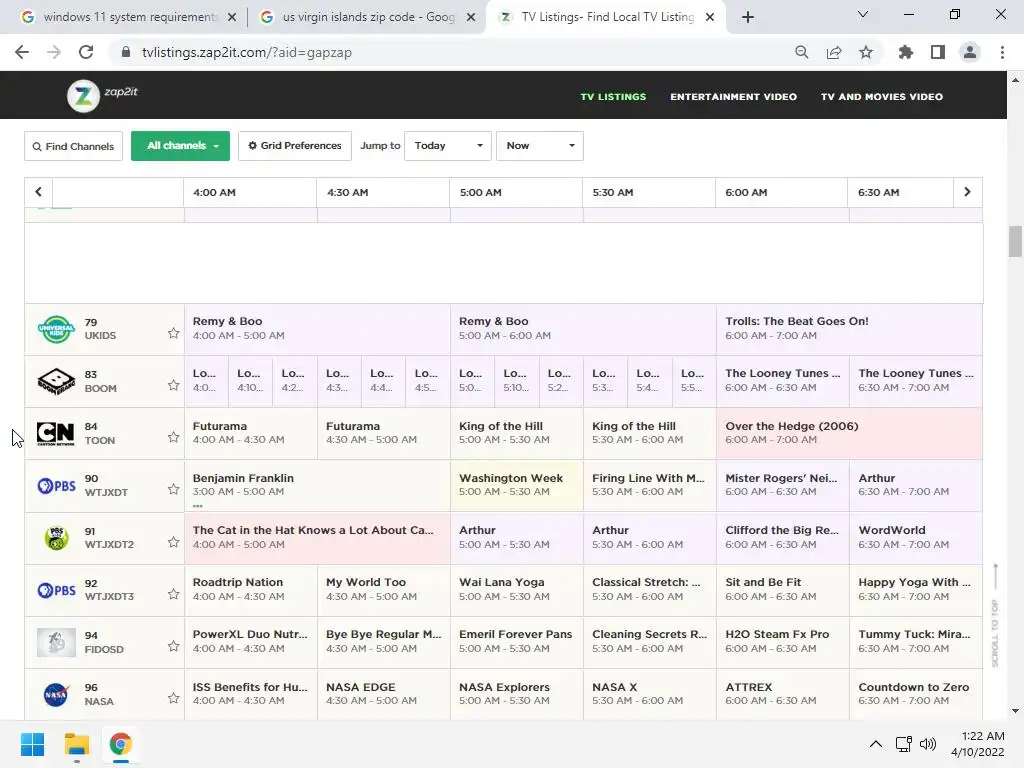Open the NASA EDGE program cell
The image size is (1024, 768).
383,695
